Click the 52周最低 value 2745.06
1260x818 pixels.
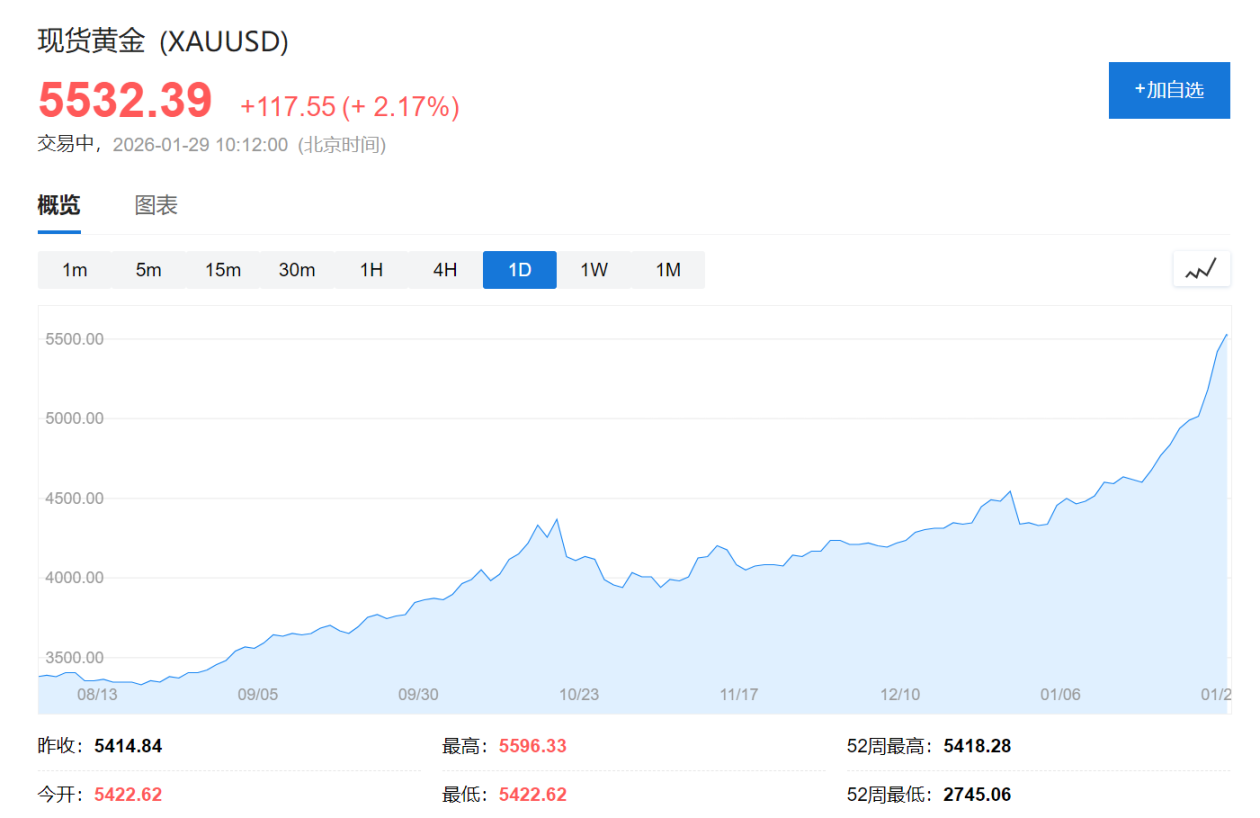[977, 795]
